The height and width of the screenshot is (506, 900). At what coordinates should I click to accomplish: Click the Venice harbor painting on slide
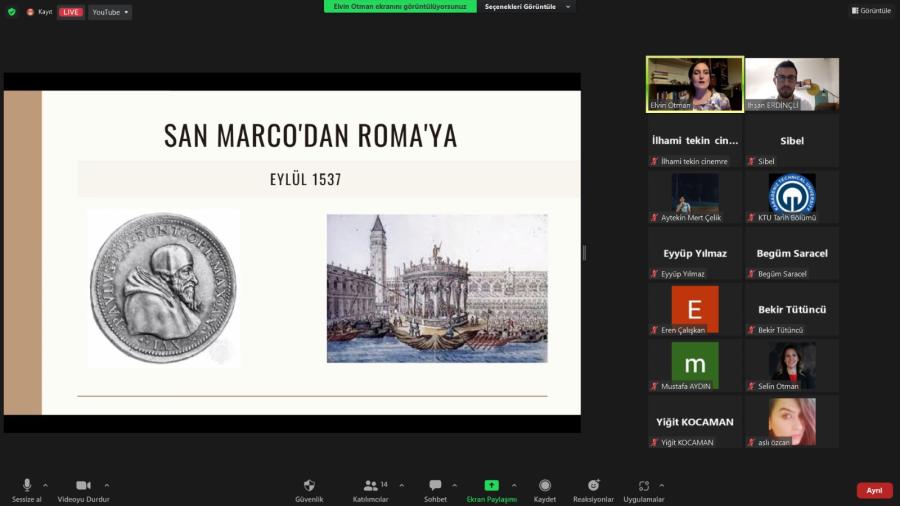437,289
